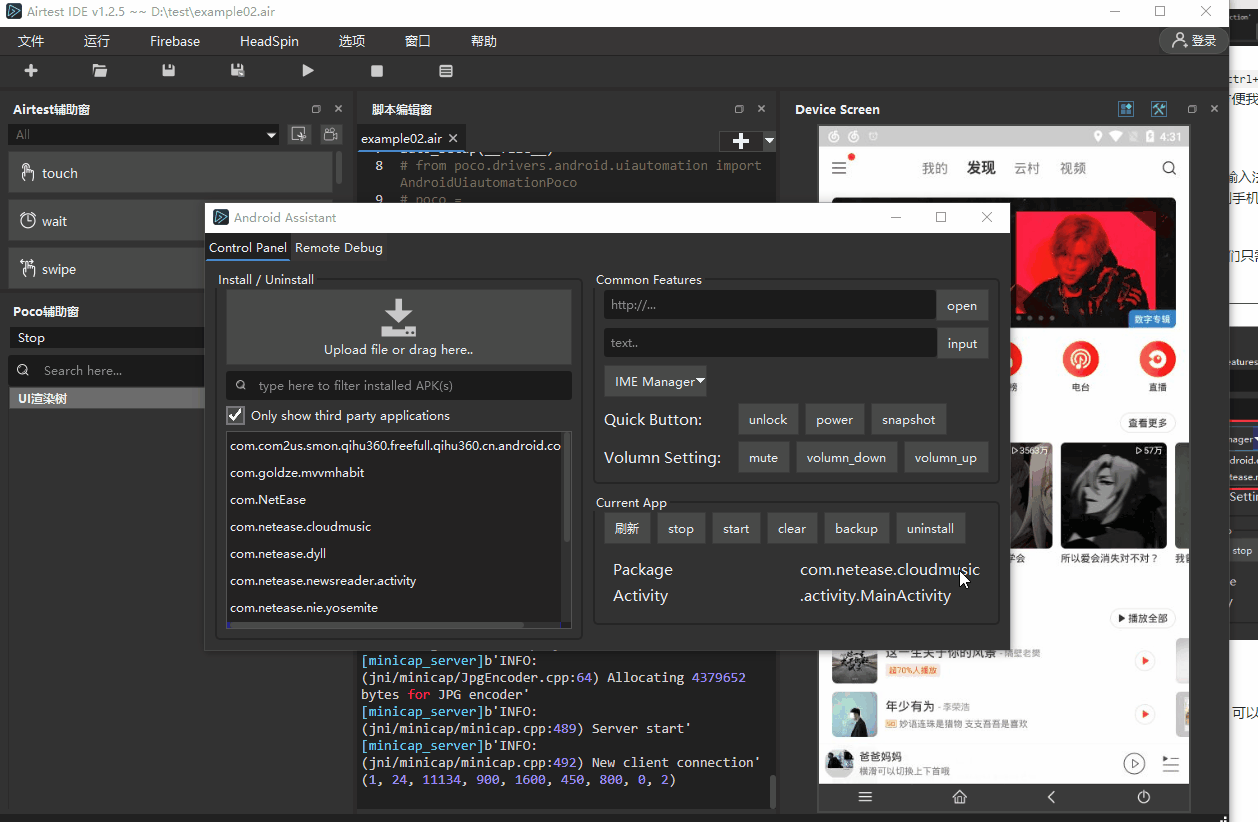Open the 选项 menu
The image size is (1258, 822).
click(x=352, y=41)
